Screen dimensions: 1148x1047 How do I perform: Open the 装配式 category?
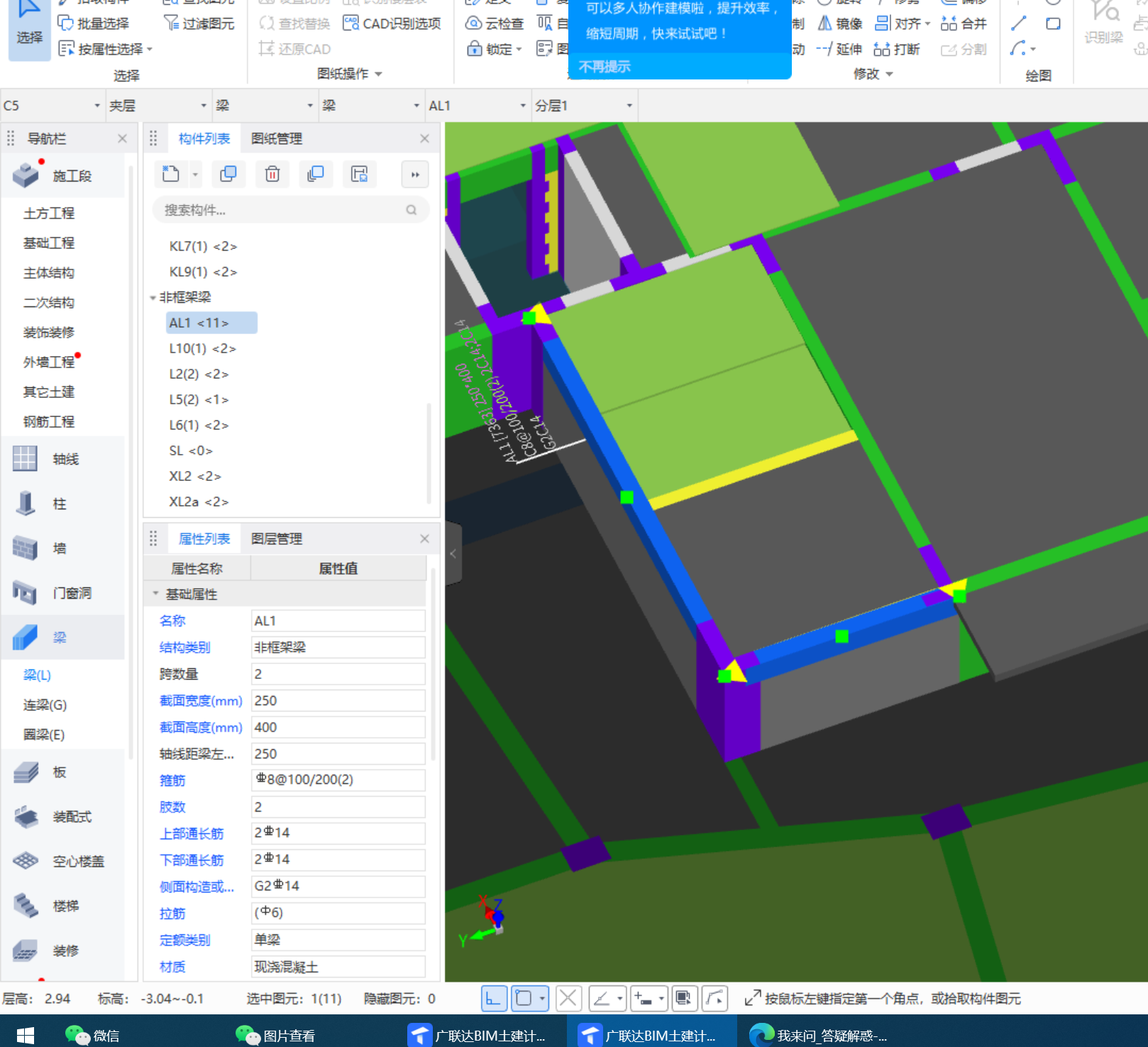tap(64, 816)
